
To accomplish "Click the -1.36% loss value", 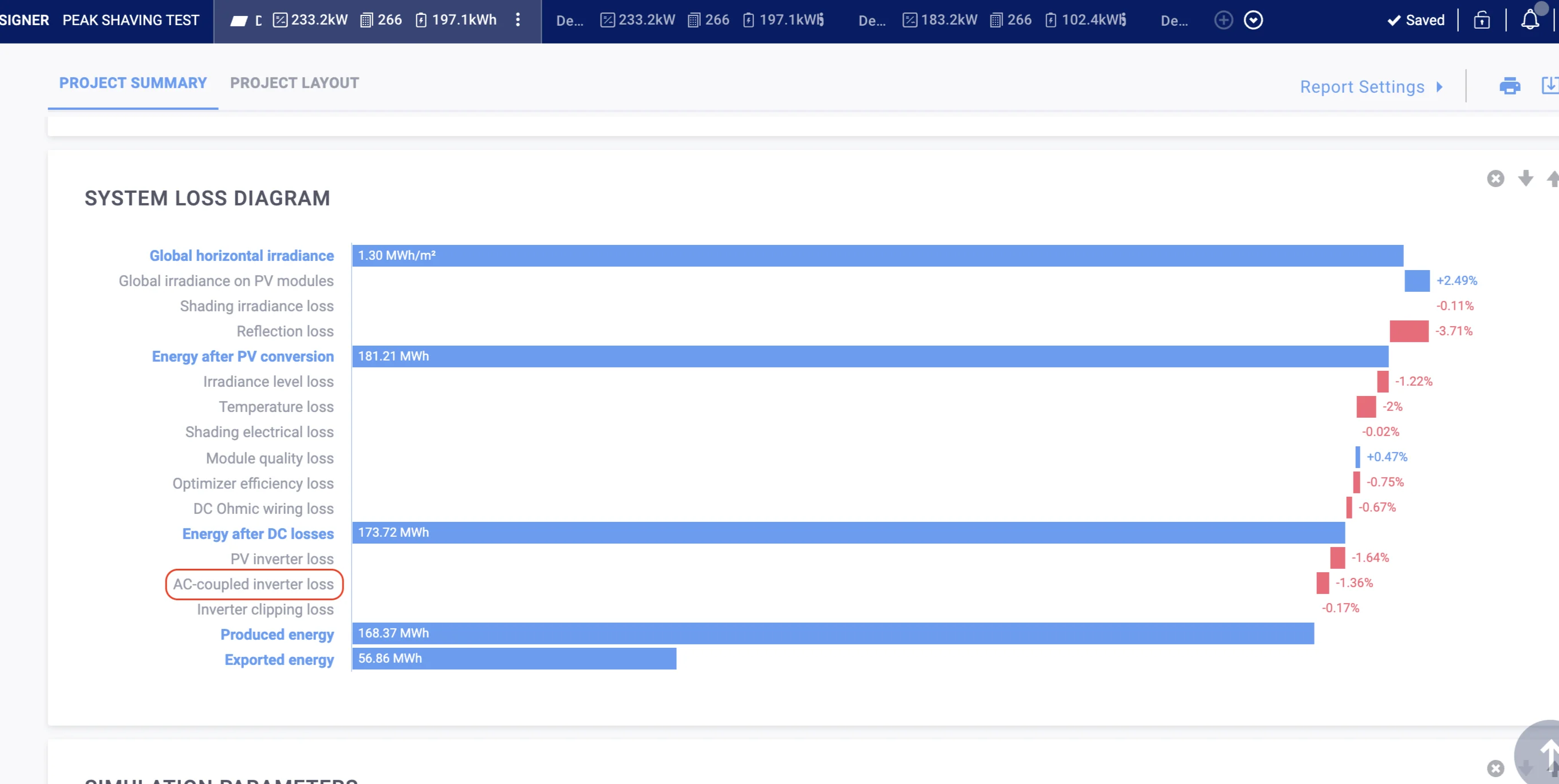I will click(x=1354, y=583).
